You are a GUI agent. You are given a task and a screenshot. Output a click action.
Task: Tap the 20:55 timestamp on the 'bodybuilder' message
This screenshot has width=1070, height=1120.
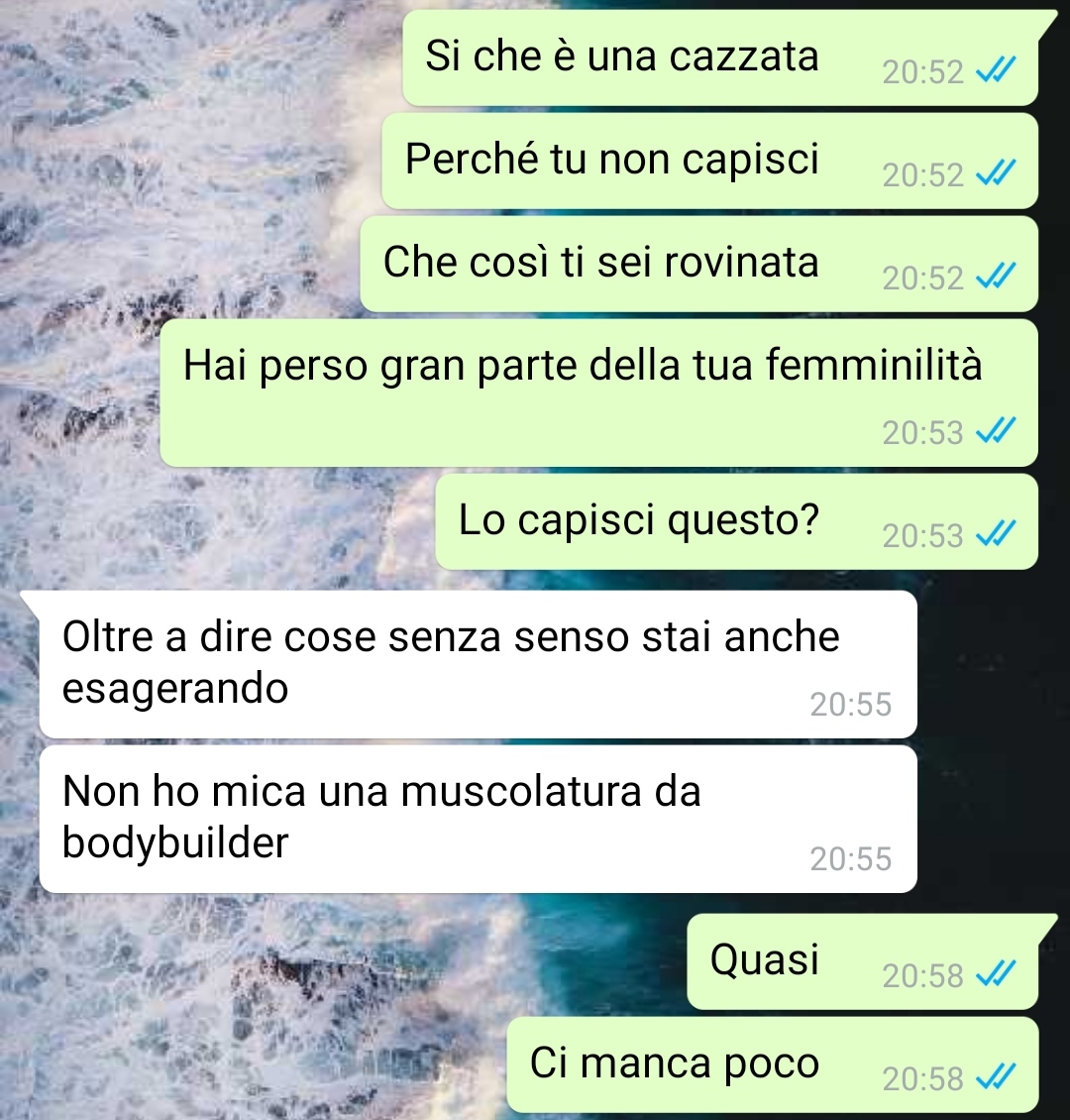[x=851, y=858]
